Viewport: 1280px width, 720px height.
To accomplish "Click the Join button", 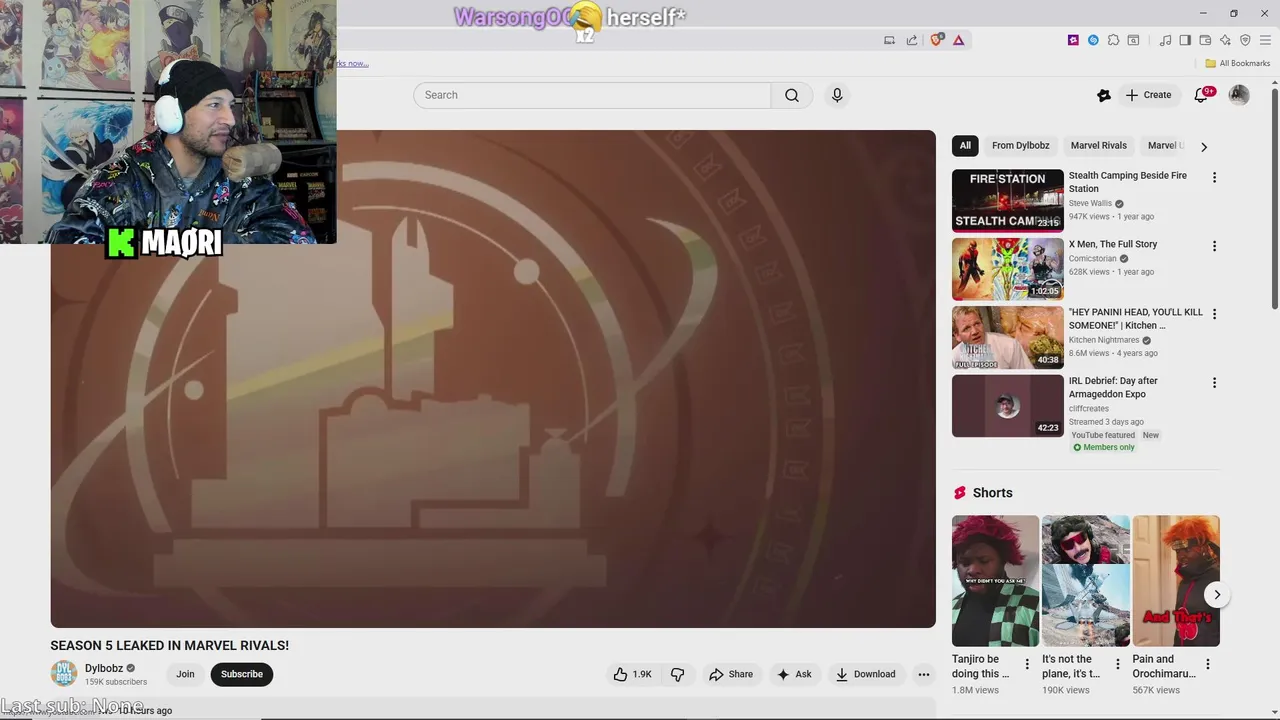I will [x=185, y=674].
